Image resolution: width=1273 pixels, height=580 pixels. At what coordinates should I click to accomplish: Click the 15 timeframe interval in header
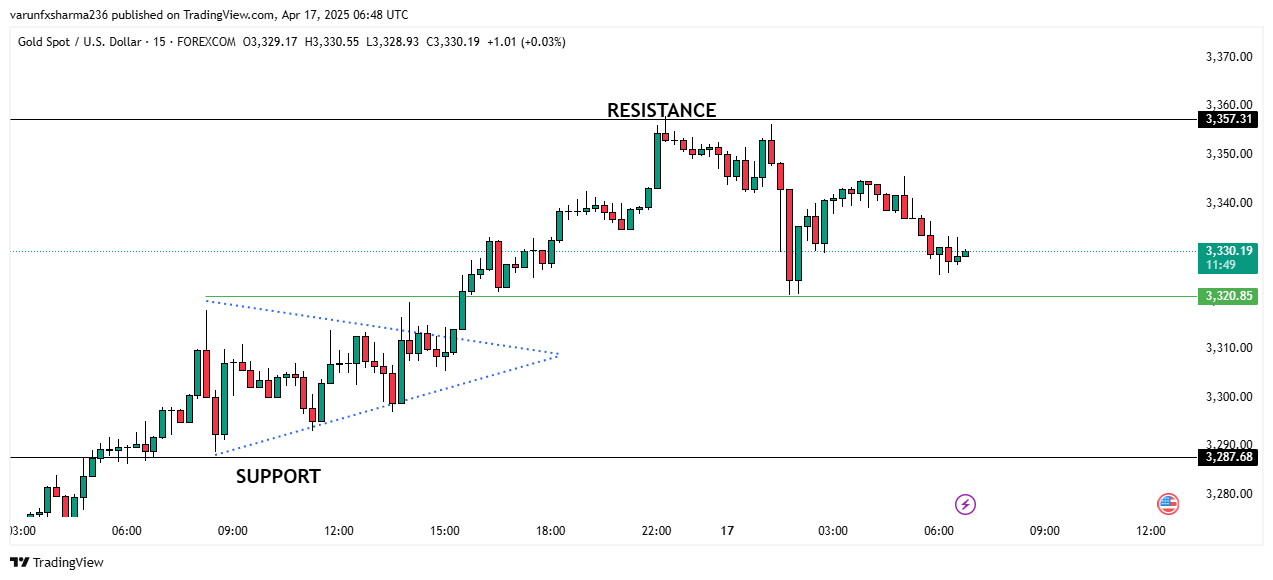click(x=159, y=42)
